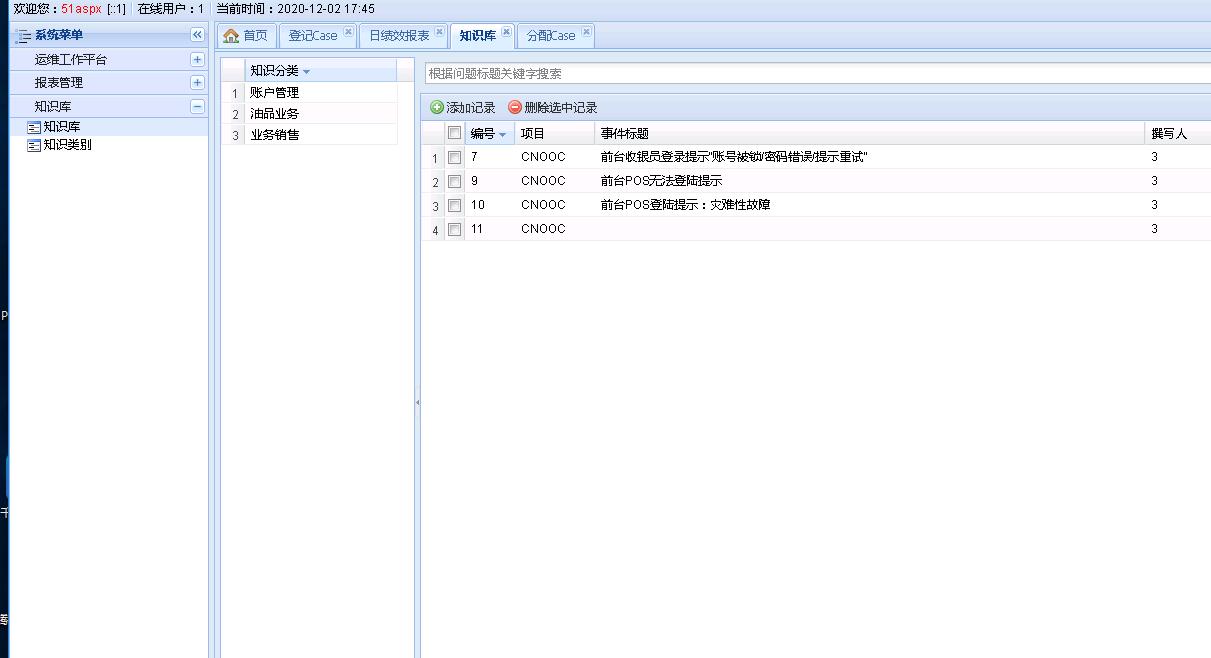The height and width of the screenshot is (658, 1211).
Task: Tick the checkbox for record 10
Action: (454, 206)
